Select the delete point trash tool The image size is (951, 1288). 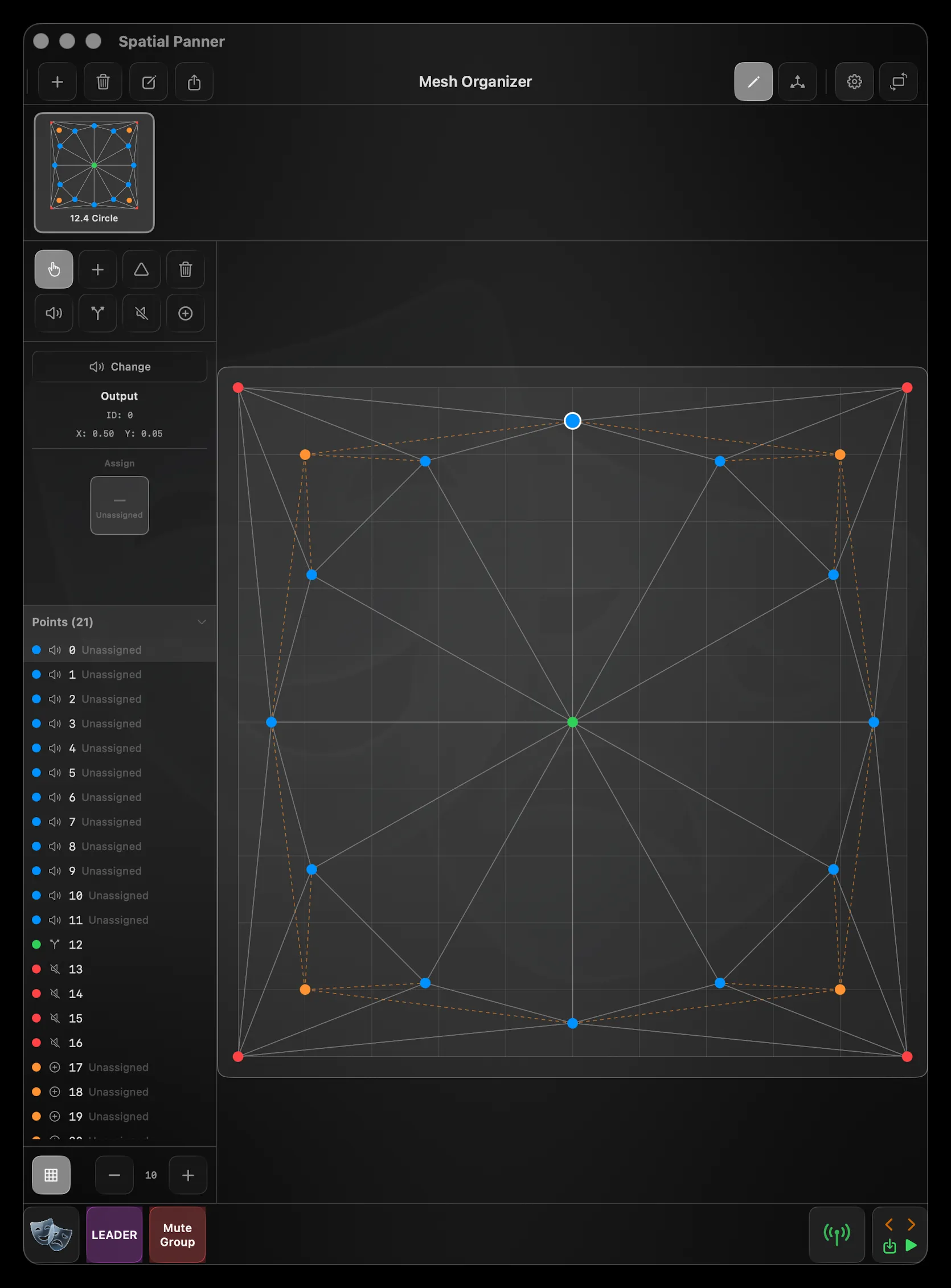186,269
